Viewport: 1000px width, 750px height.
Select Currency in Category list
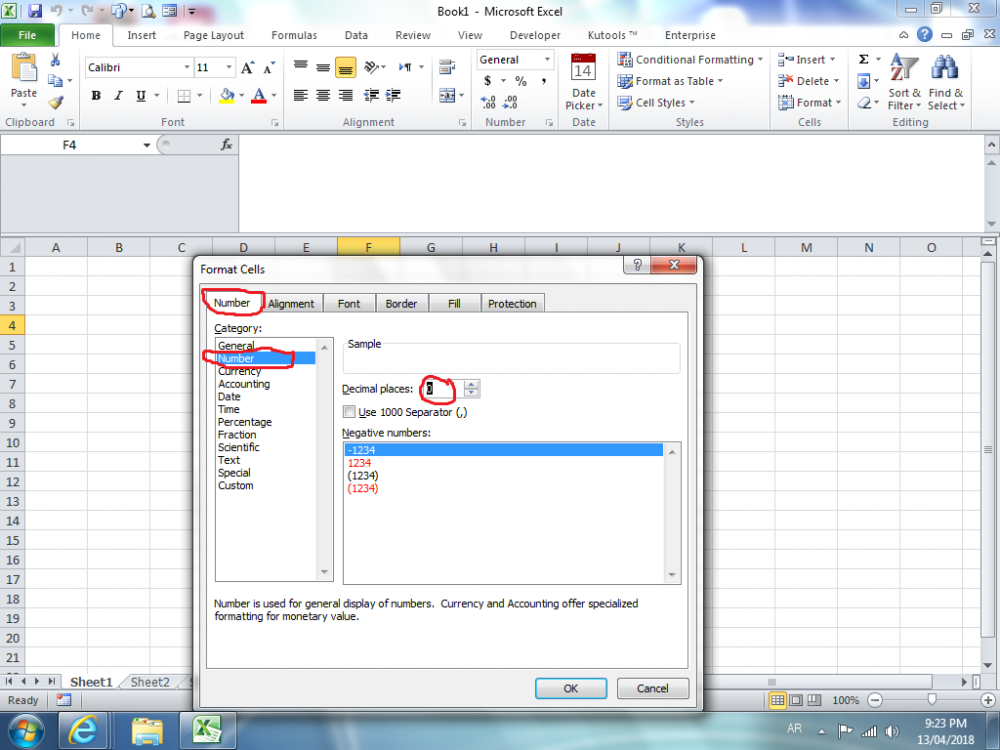point(239,371)
